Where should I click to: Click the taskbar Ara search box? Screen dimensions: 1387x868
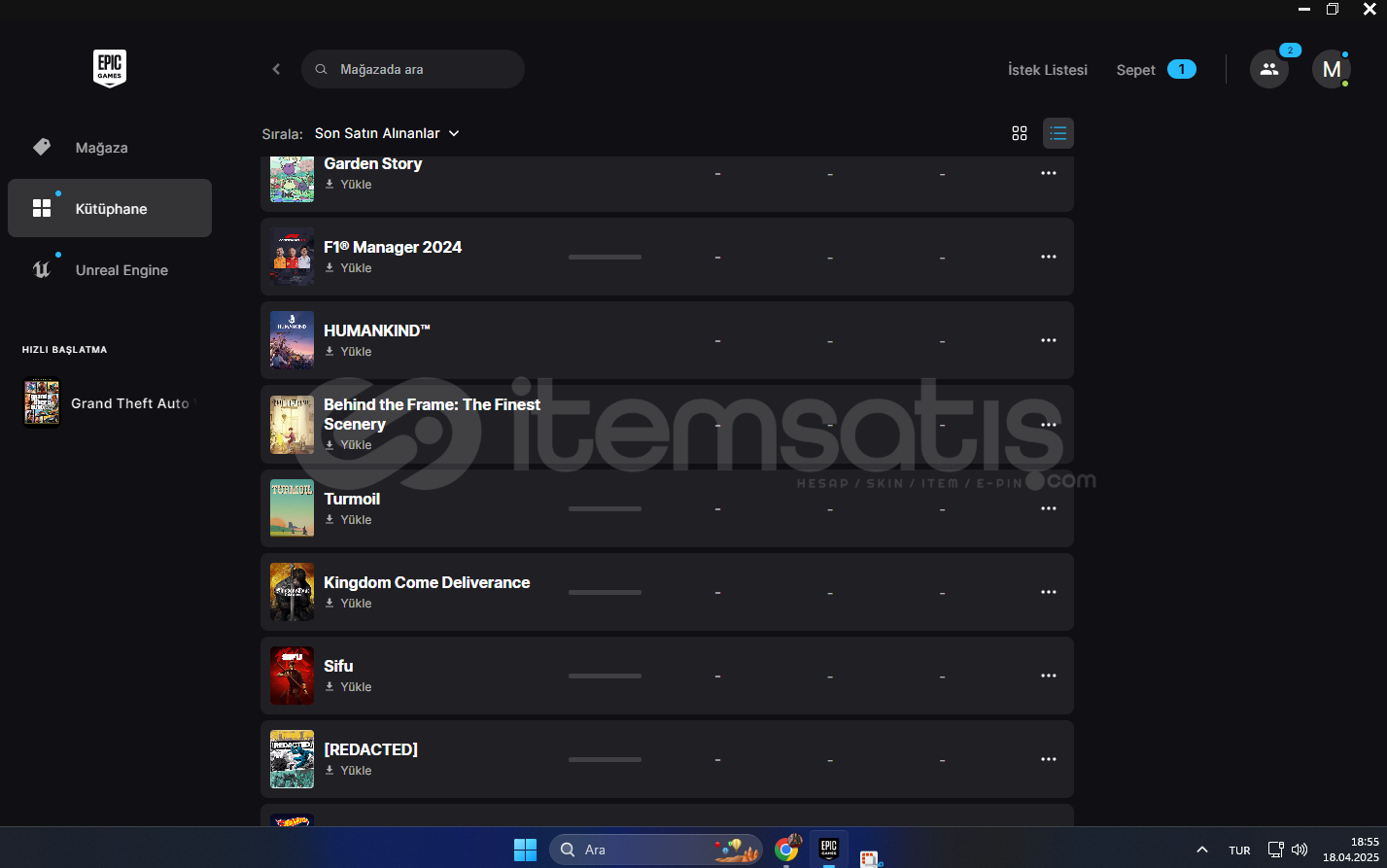[x=656, y=850]
